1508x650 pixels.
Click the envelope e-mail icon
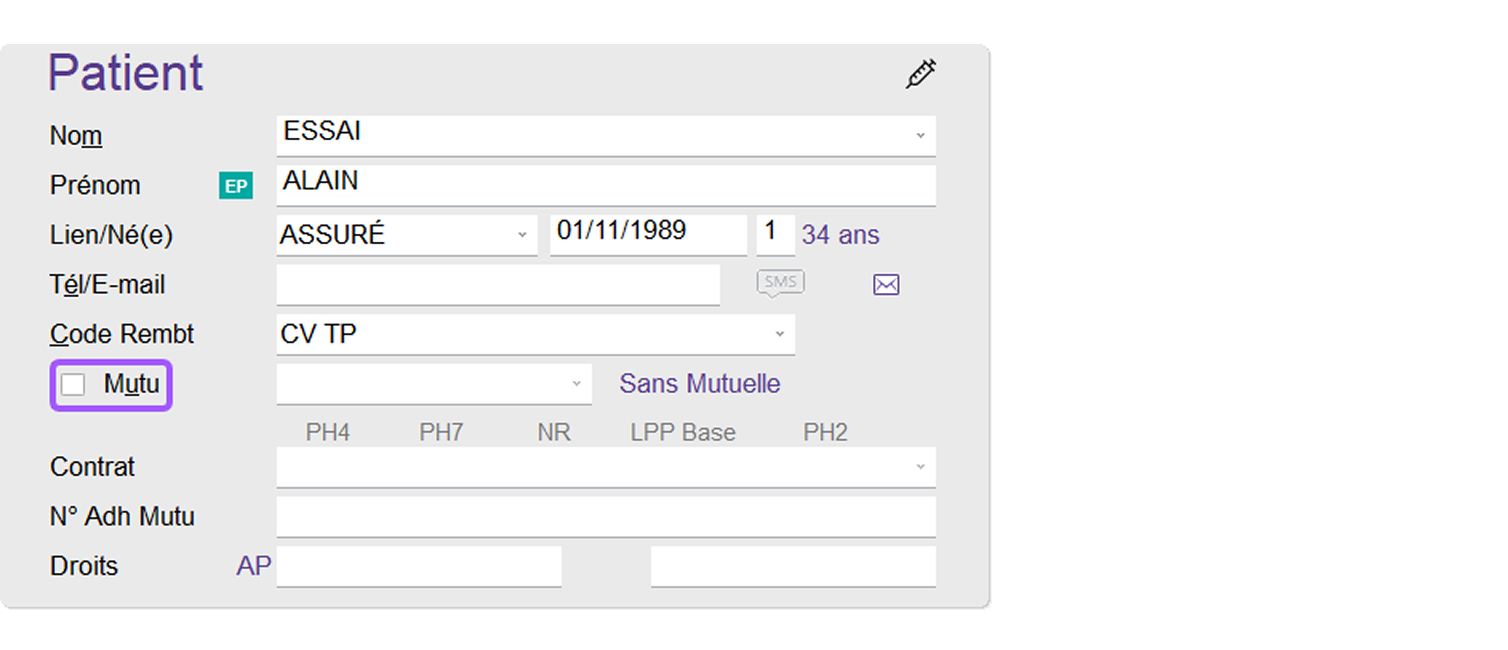[886, 285]
